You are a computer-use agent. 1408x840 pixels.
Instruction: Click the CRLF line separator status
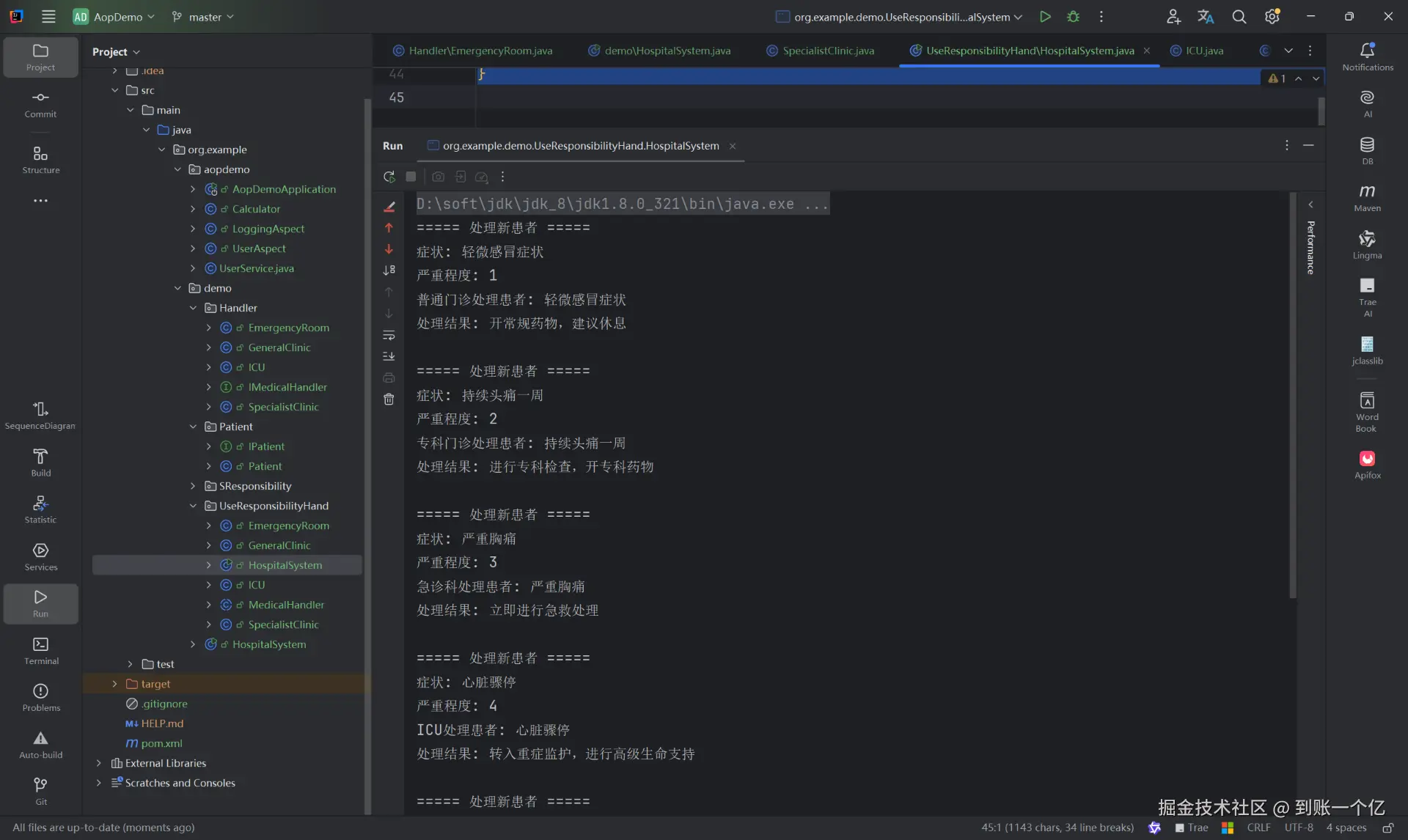click(x=1258, y=828)
